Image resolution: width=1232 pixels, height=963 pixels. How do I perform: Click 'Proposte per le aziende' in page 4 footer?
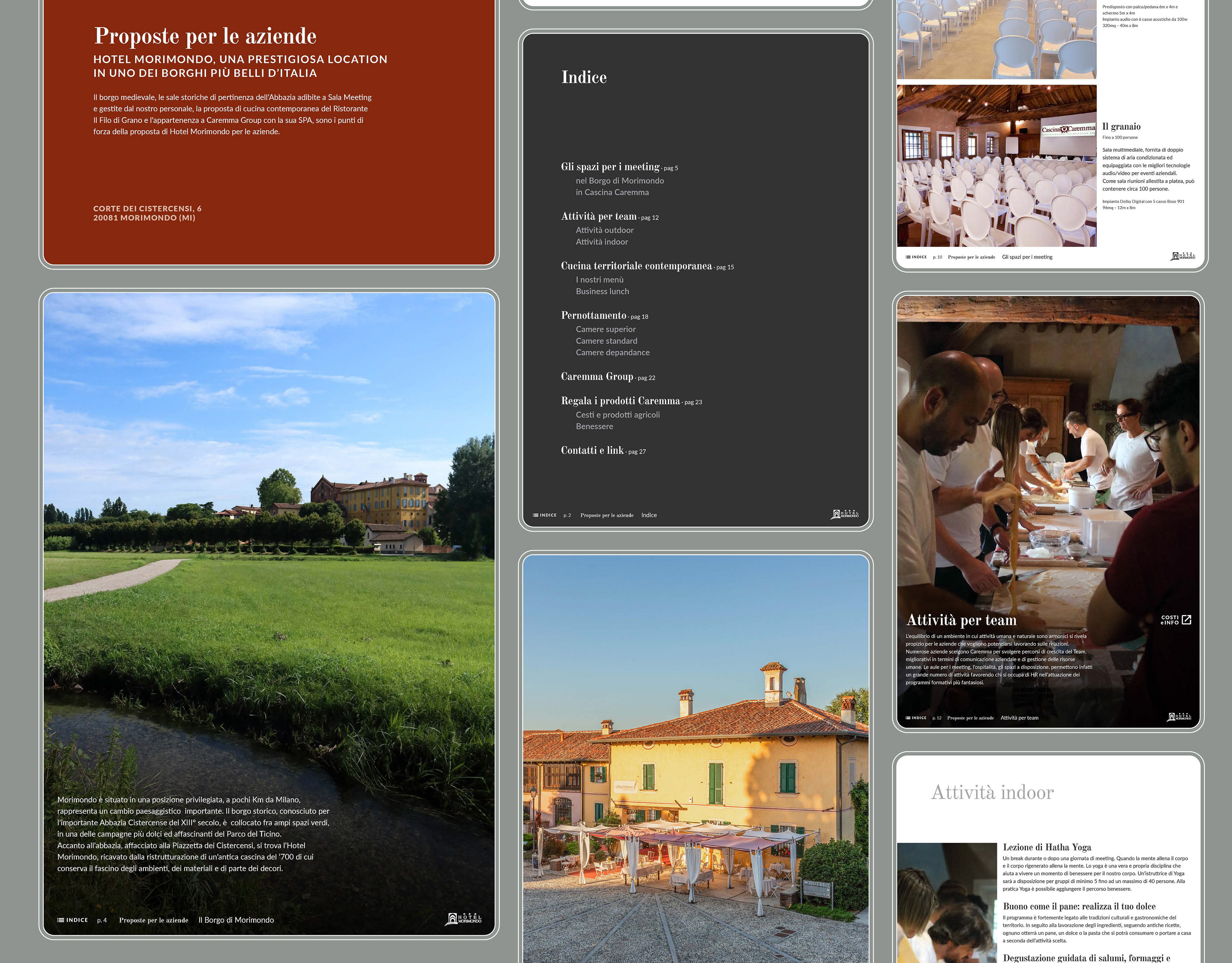click(153, 920)
